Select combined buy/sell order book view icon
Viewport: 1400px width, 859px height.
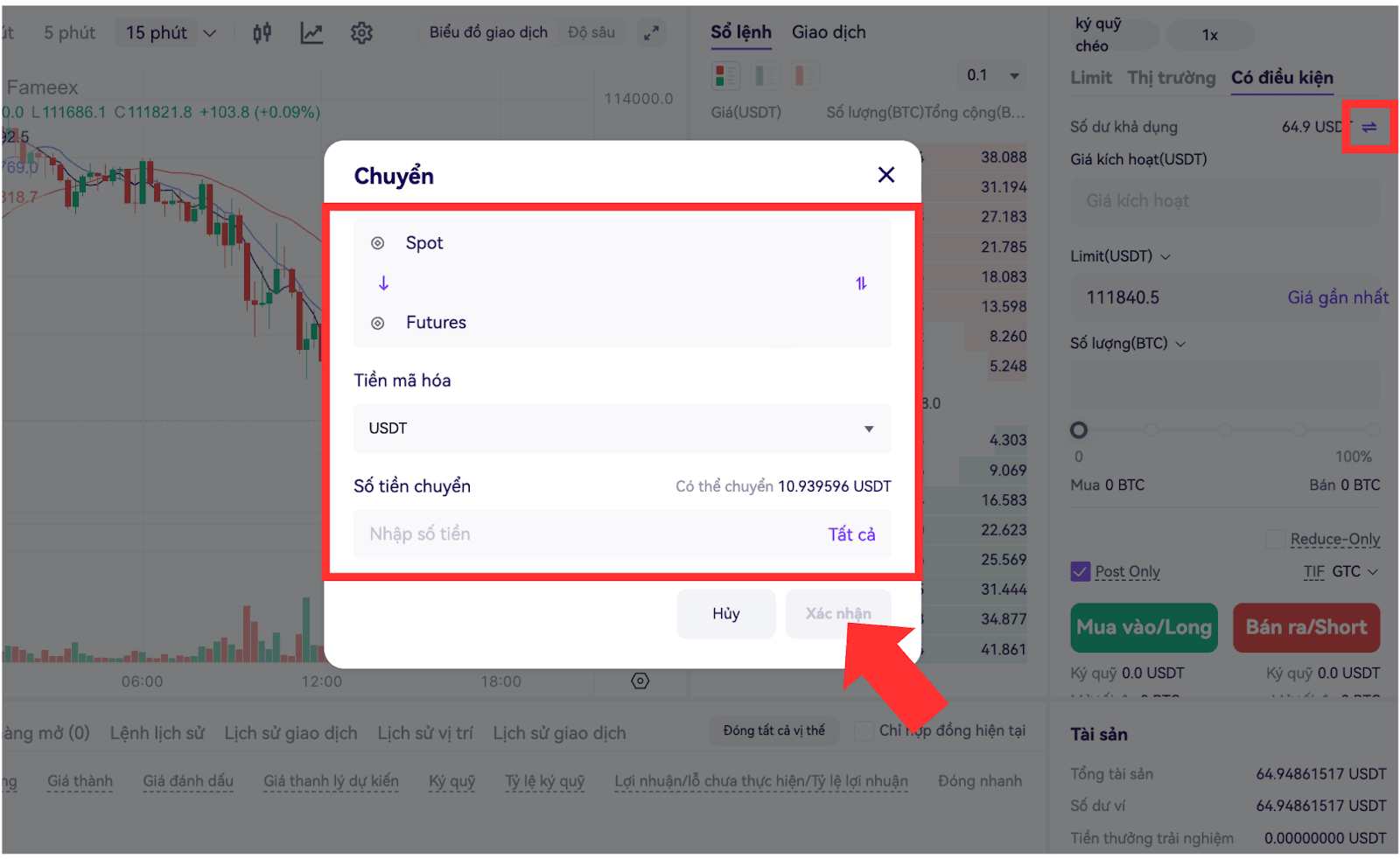(x=725, y=76)
